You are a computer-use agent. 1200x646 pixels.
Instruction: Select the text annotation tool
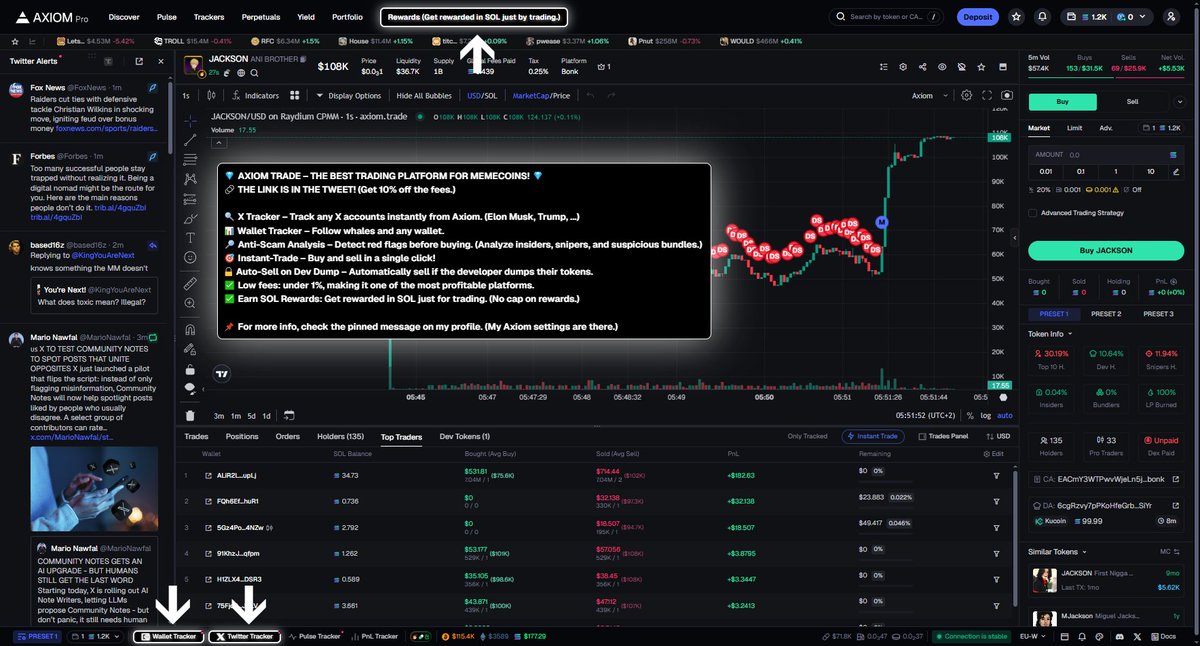pos(190,238)
